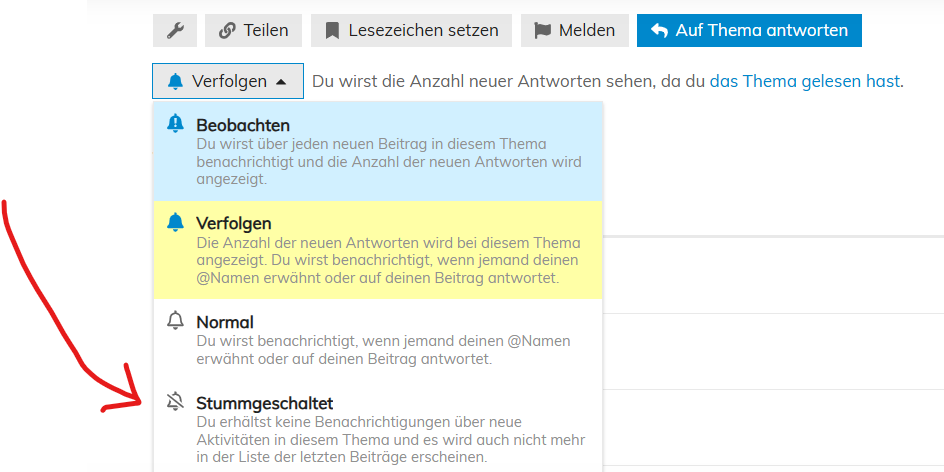
Task: Click the blue bell icon on the Verfolgen dropdown button
Action: (x=175, y=81)
